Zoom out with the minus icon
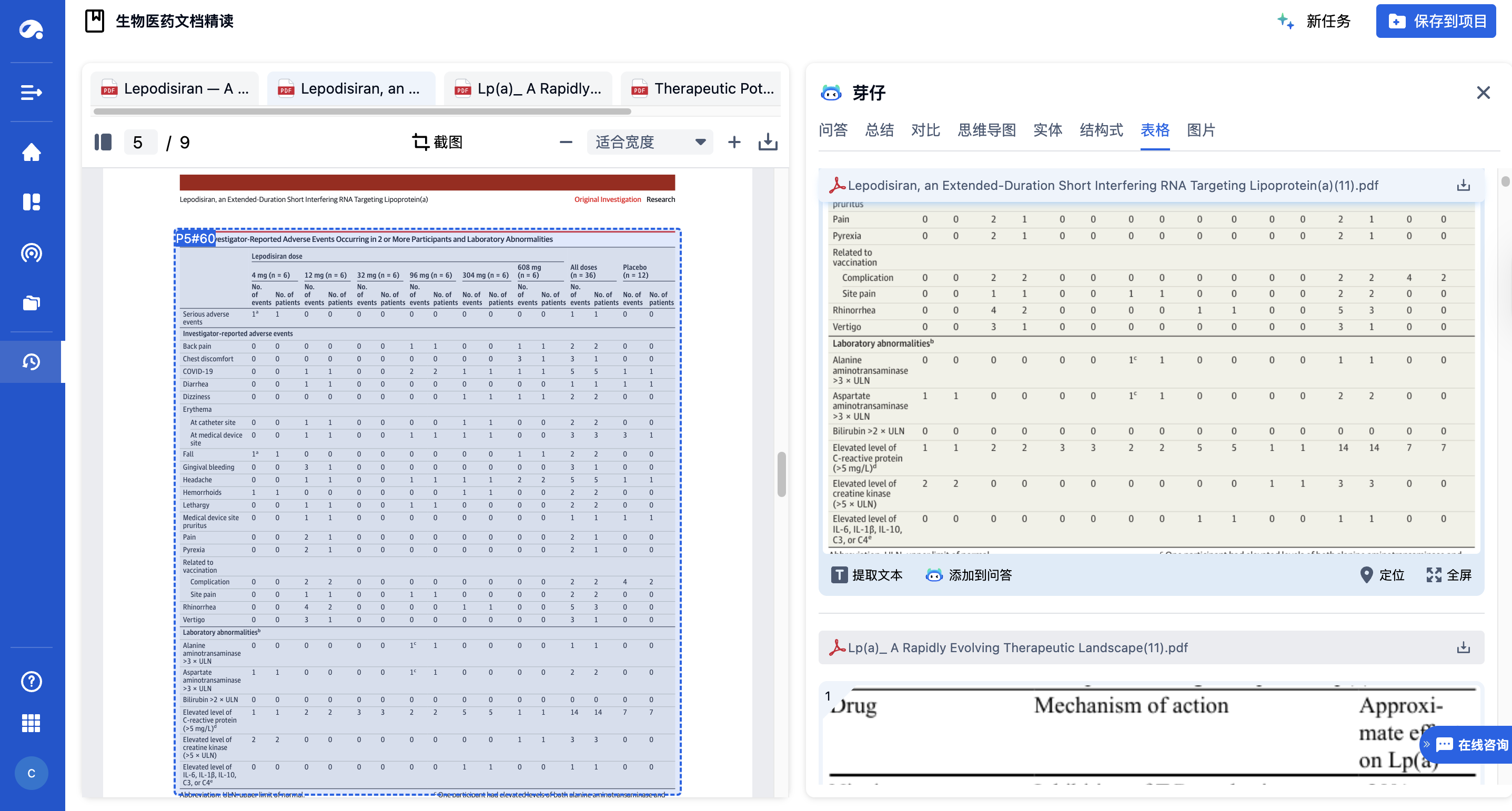This screenshot has height=811, width=1512. [565, 142]
